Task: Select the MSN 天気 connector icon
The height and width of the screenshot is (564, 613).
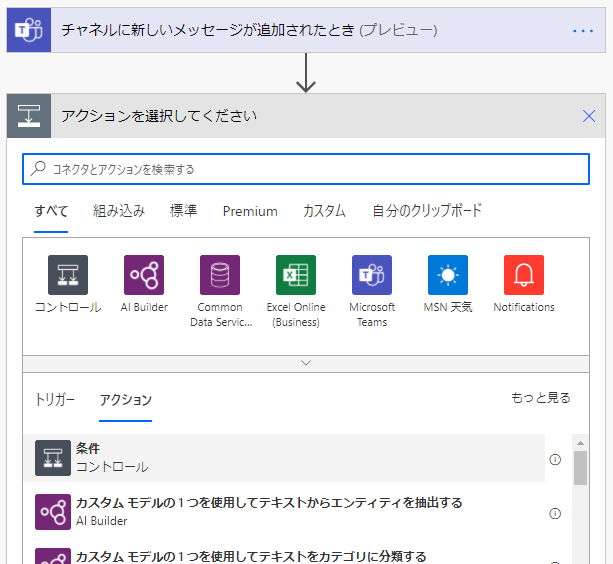Action: pos(448,275)
